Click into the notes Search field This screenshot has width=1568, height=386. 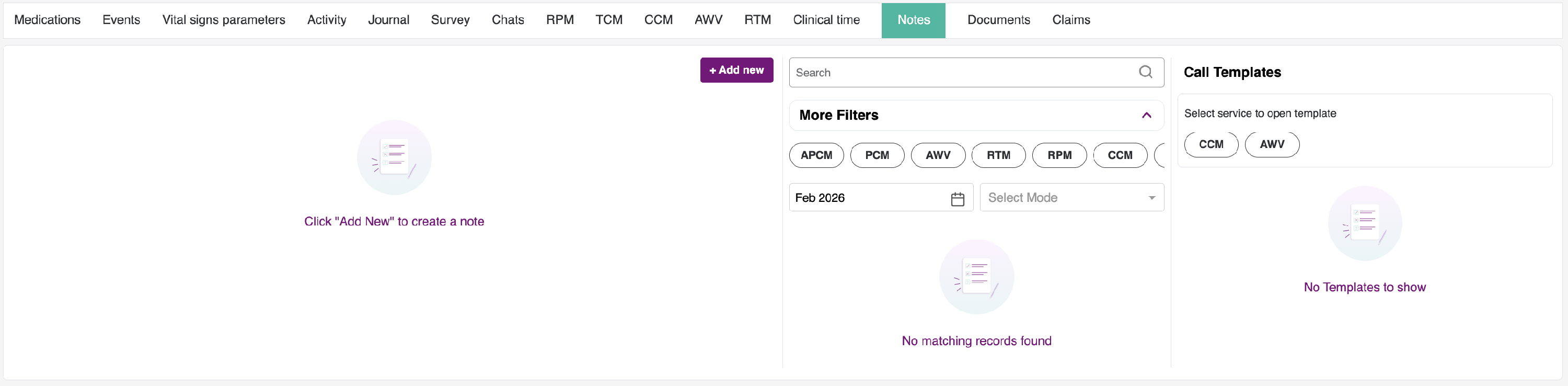point(976,73)
